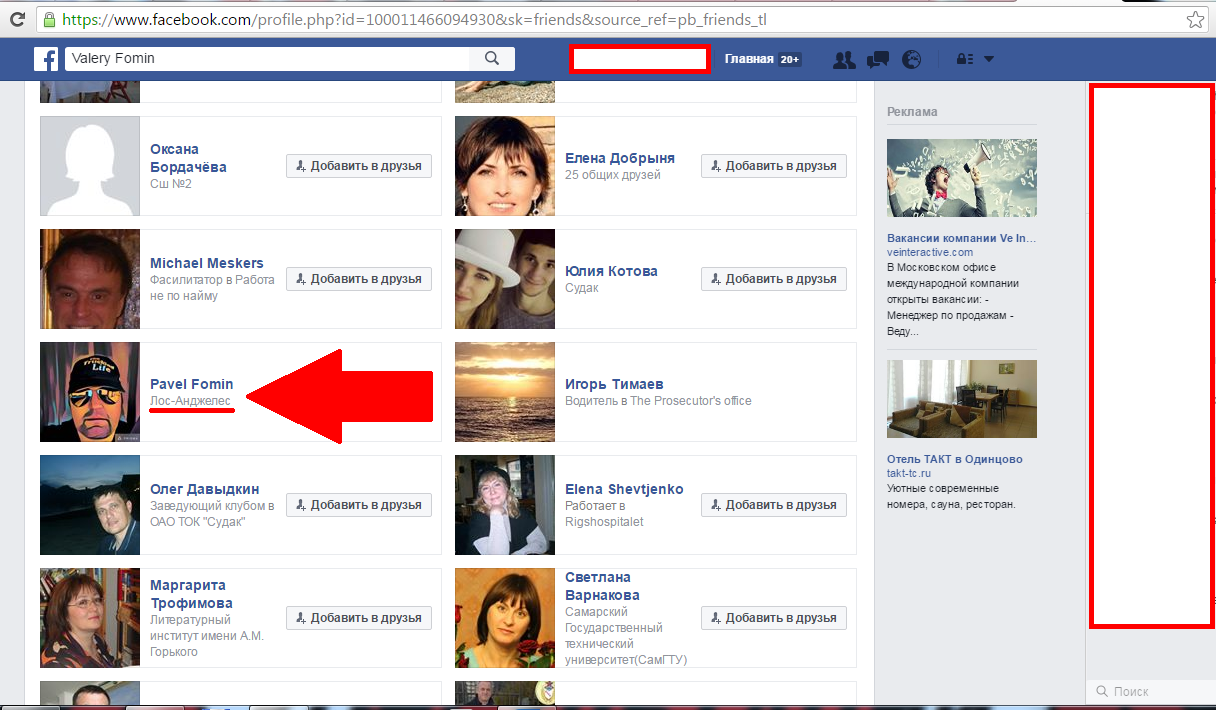Click 'ОАО ТОК "Судак"' under Олег Давыдкин
This screenshot has height=710, width=1216.
coord(198,522)
